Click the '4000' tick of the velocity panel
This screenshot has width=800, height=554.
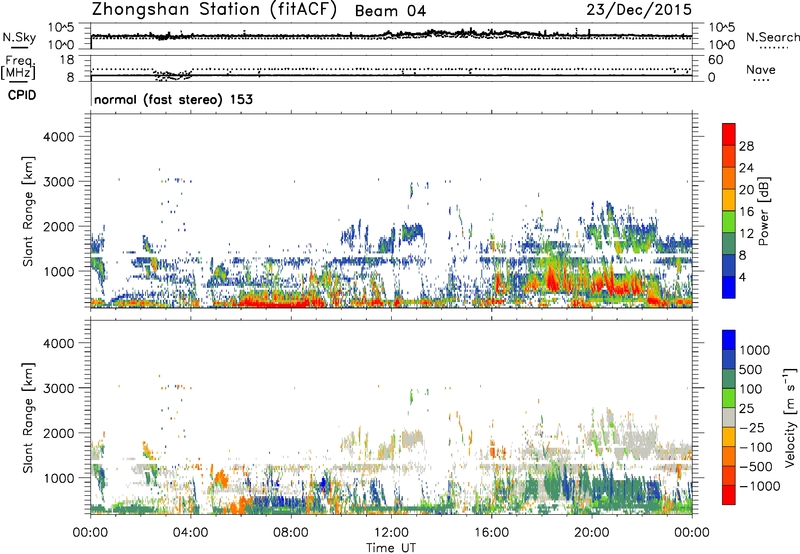59,343
